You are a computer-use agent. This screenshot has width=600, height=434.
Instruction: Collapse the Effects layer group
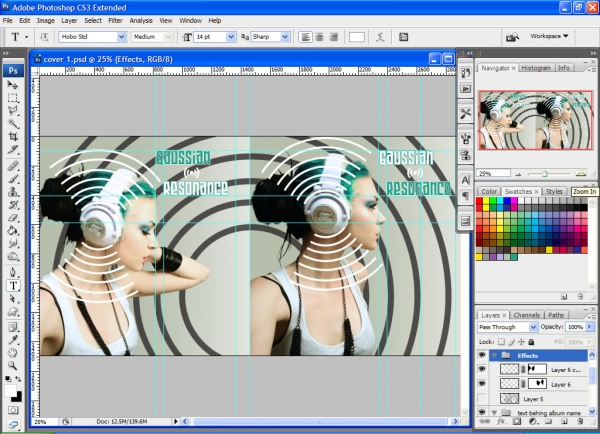click(x=494, y=356)
